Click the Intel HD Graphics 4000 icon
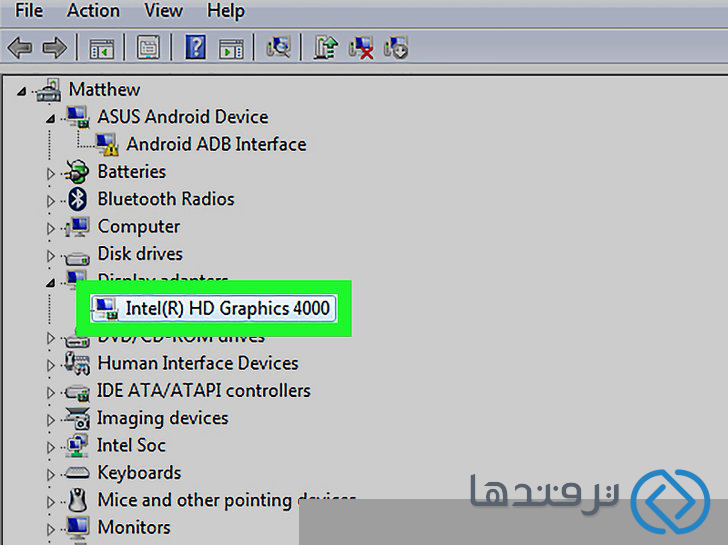This screenshot has height=545, width=728. 106,308
